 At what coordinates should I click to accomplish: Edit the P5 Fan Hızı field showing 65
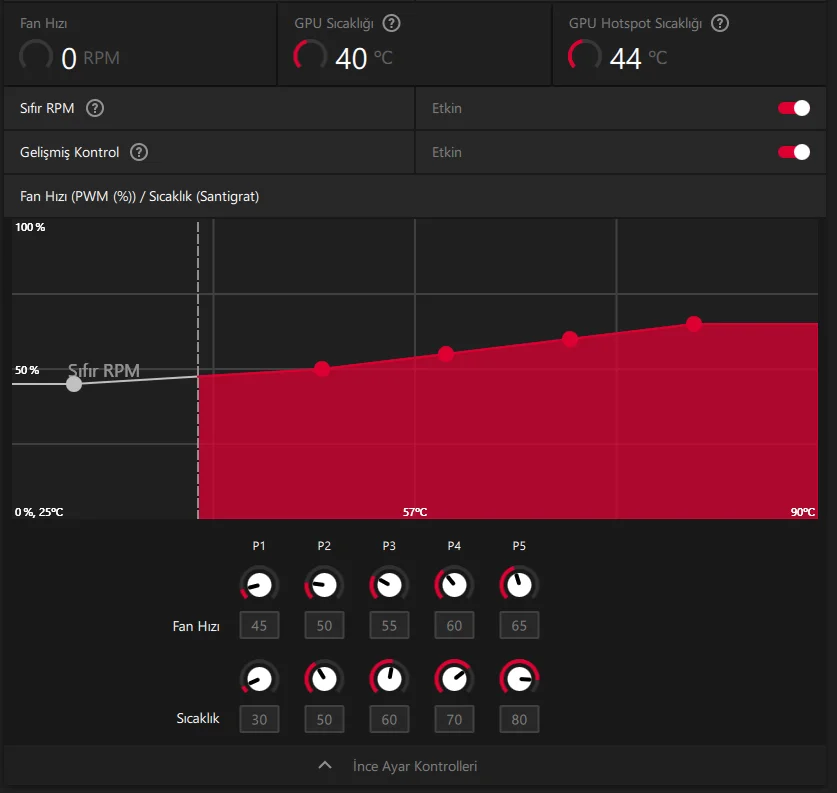point(519,625)
